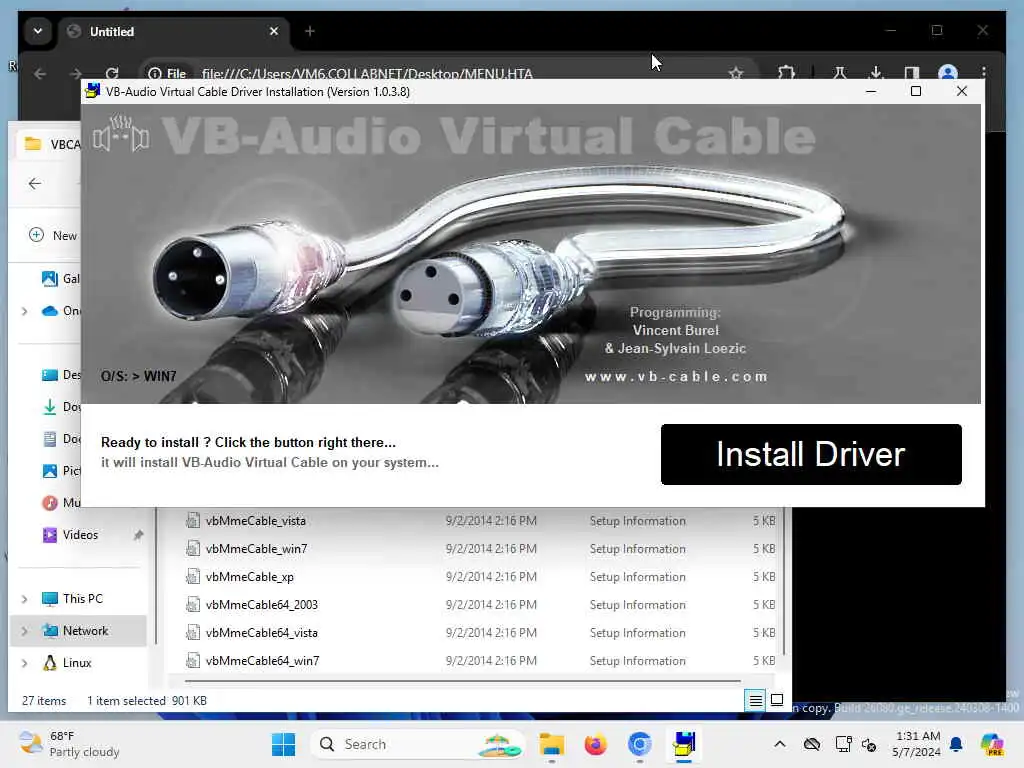Image resolution: width=1024 pixels, height=768 pixels.
Task: Click the Chrome address bar URL
Action: click(x=367, y=74)
